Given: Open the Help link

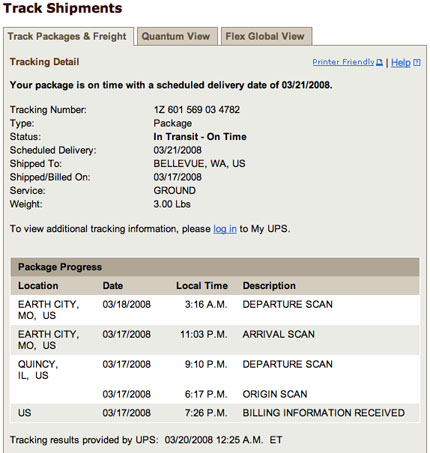Looking at the screenshot, I should pos(401,62).
